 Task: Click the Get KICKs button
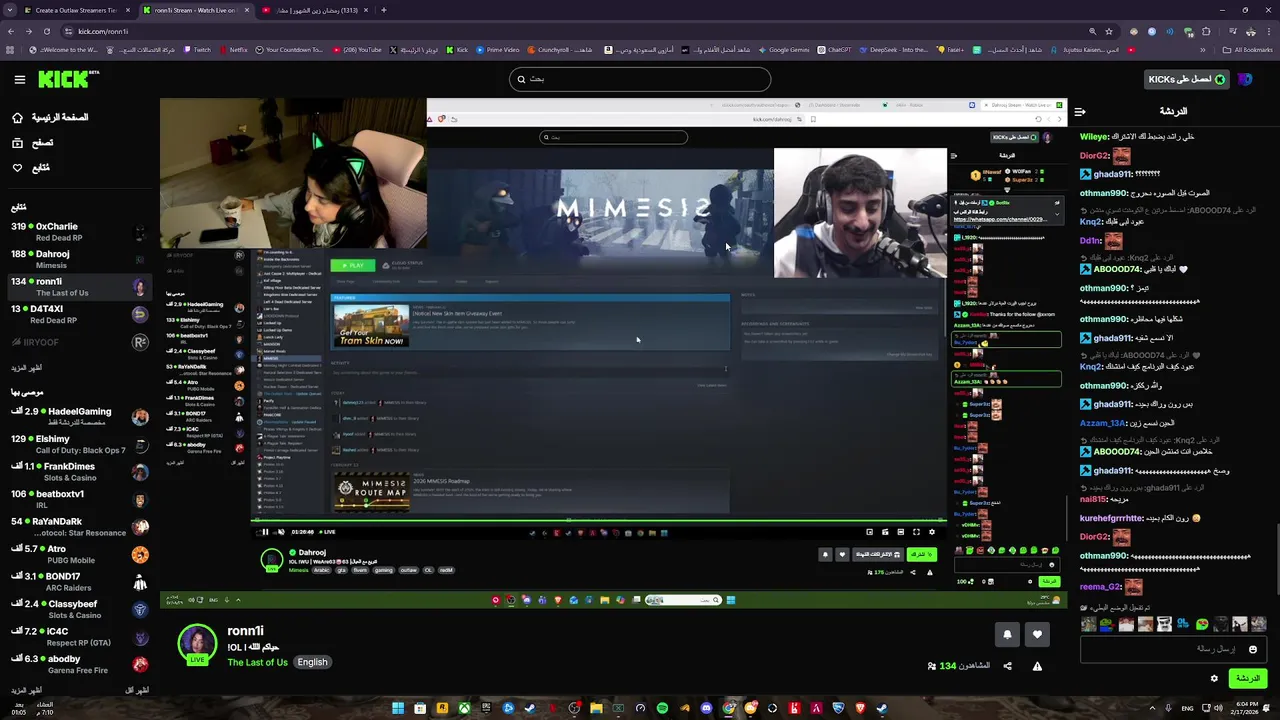coord(1187,79)
